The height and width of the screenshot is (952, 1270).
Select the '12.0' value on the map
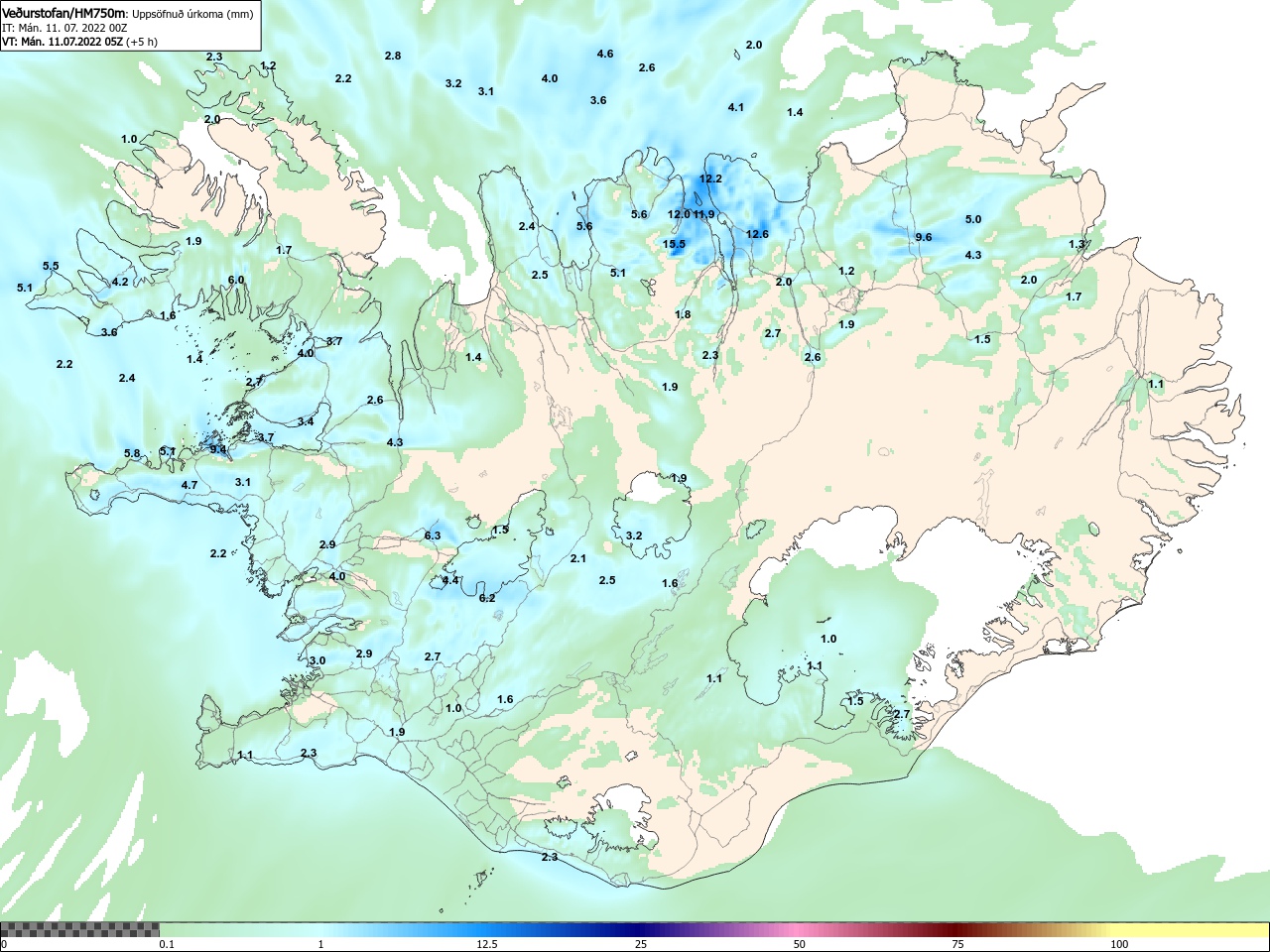pos(679,214)
